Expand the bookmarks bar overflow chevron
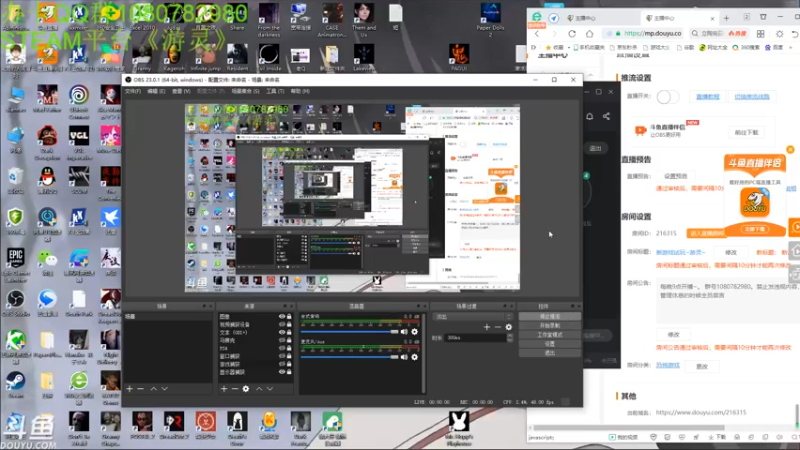Image resolution: width=800 pixels, height=450 pixels. [790, 47]
